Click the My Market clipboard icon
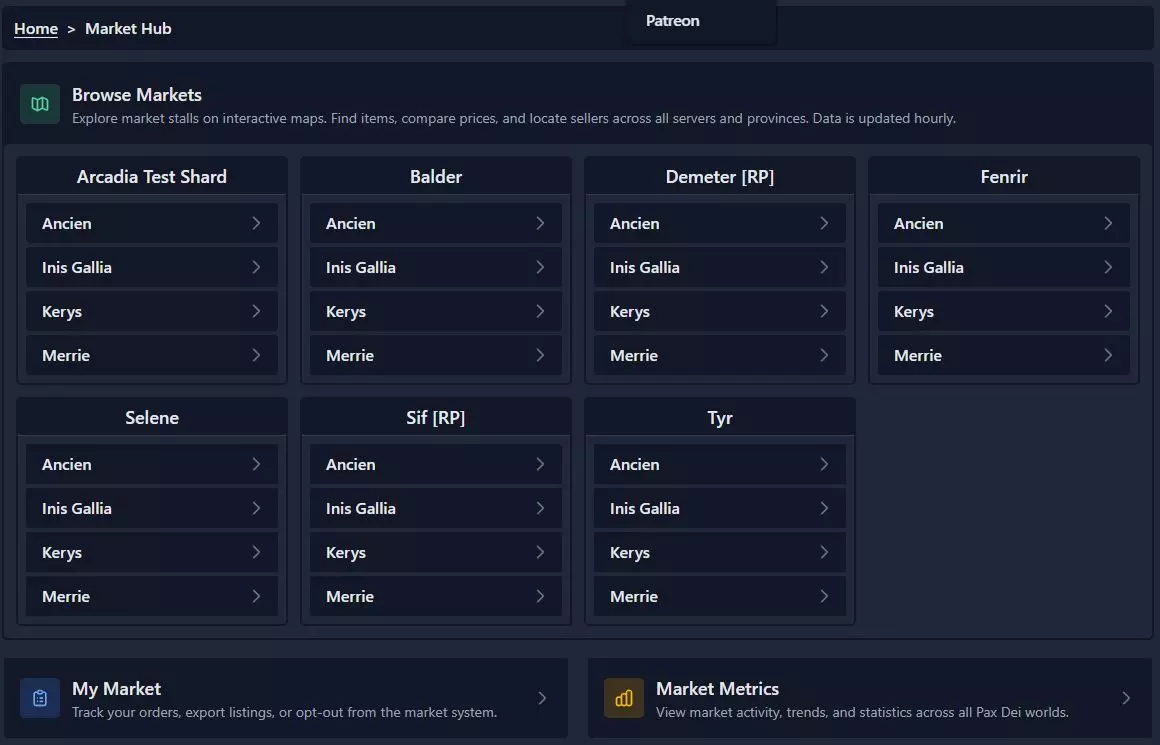Viewport: 1160px width, 745px height. click(x=40, y=698)
